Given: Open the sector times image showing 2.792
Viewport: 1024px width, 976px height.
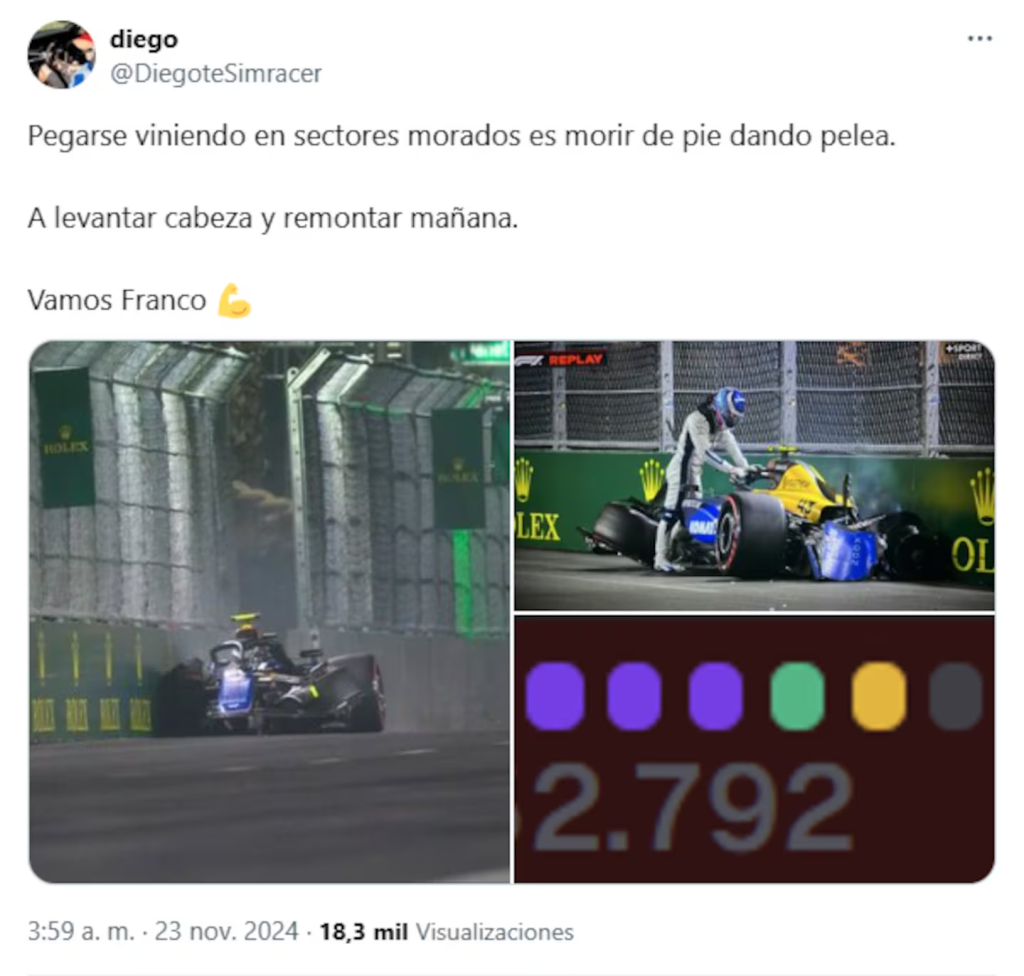Looking at the screenshot, I should pyautogui.click(x=754, y=749).
